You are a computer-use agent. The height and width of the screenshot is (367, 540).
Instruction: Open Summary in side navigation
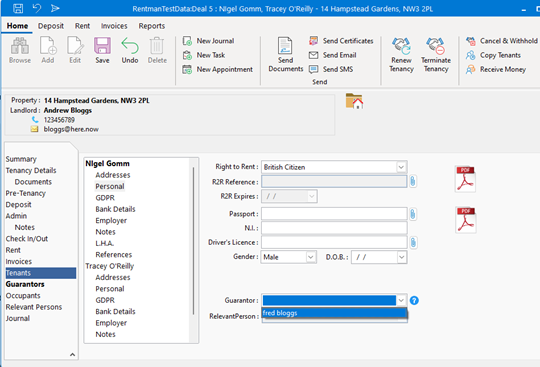tap(21, 159)
